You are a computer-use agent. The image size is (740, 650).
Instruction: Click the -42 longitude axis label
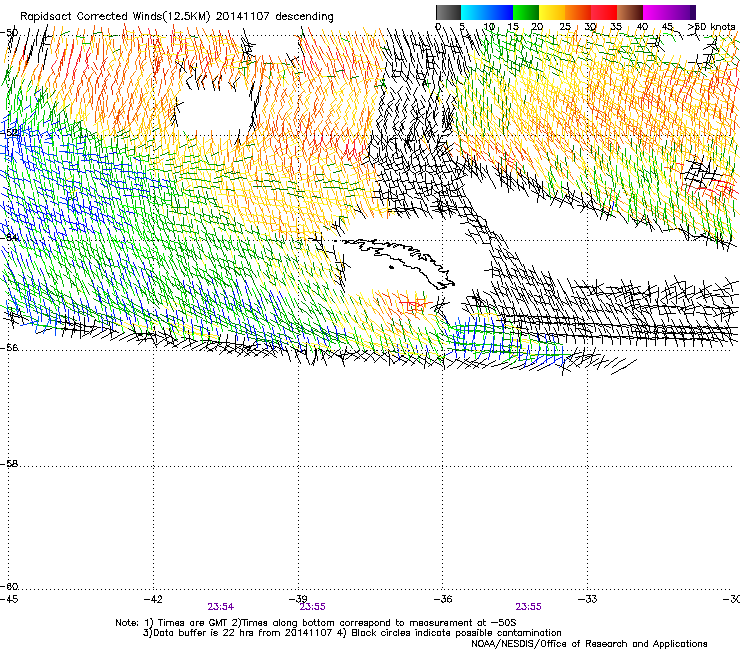point(153,599)
